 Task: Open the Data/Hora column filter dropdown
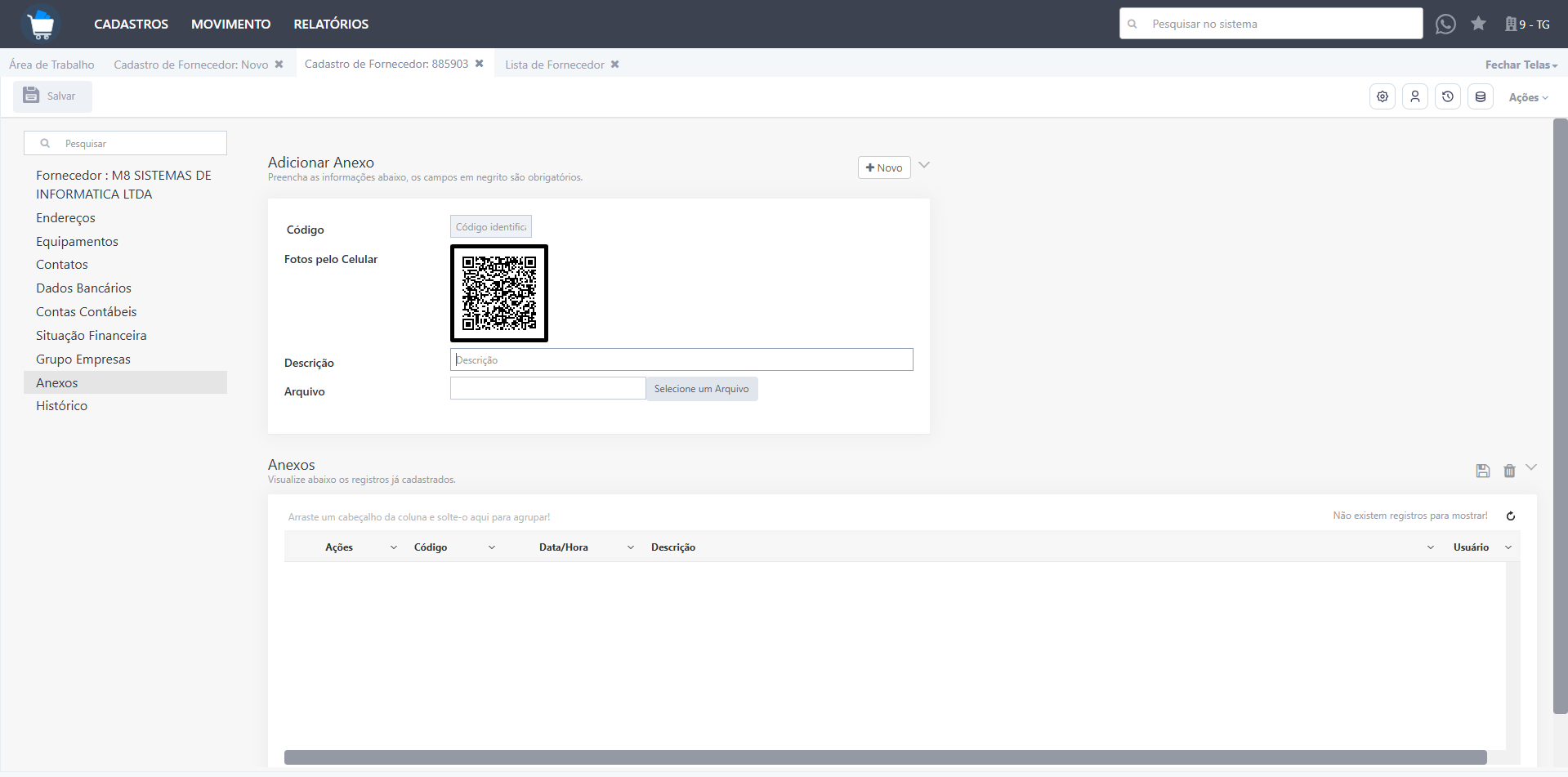click(x=630, y=547)
